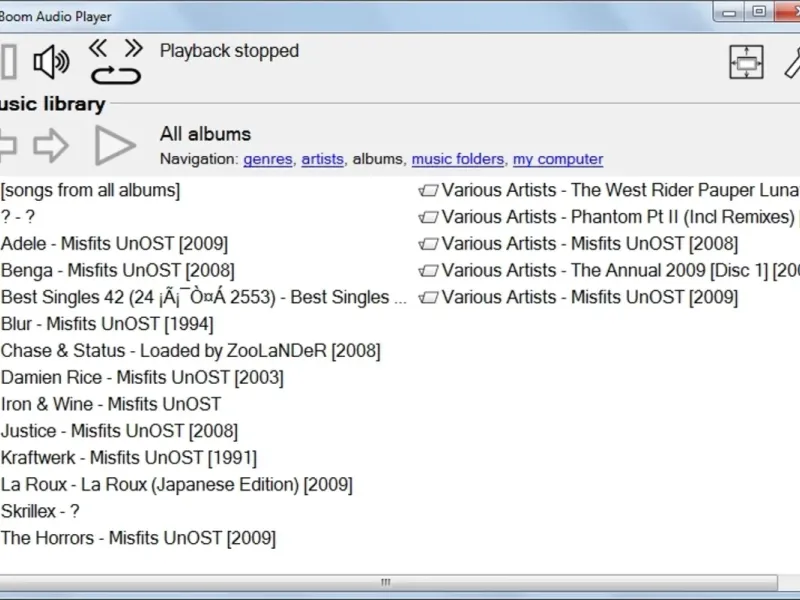Skip to previous track with double left arrows
The width and height of the screenshot is (800, 600).
[x=98, y=48]
